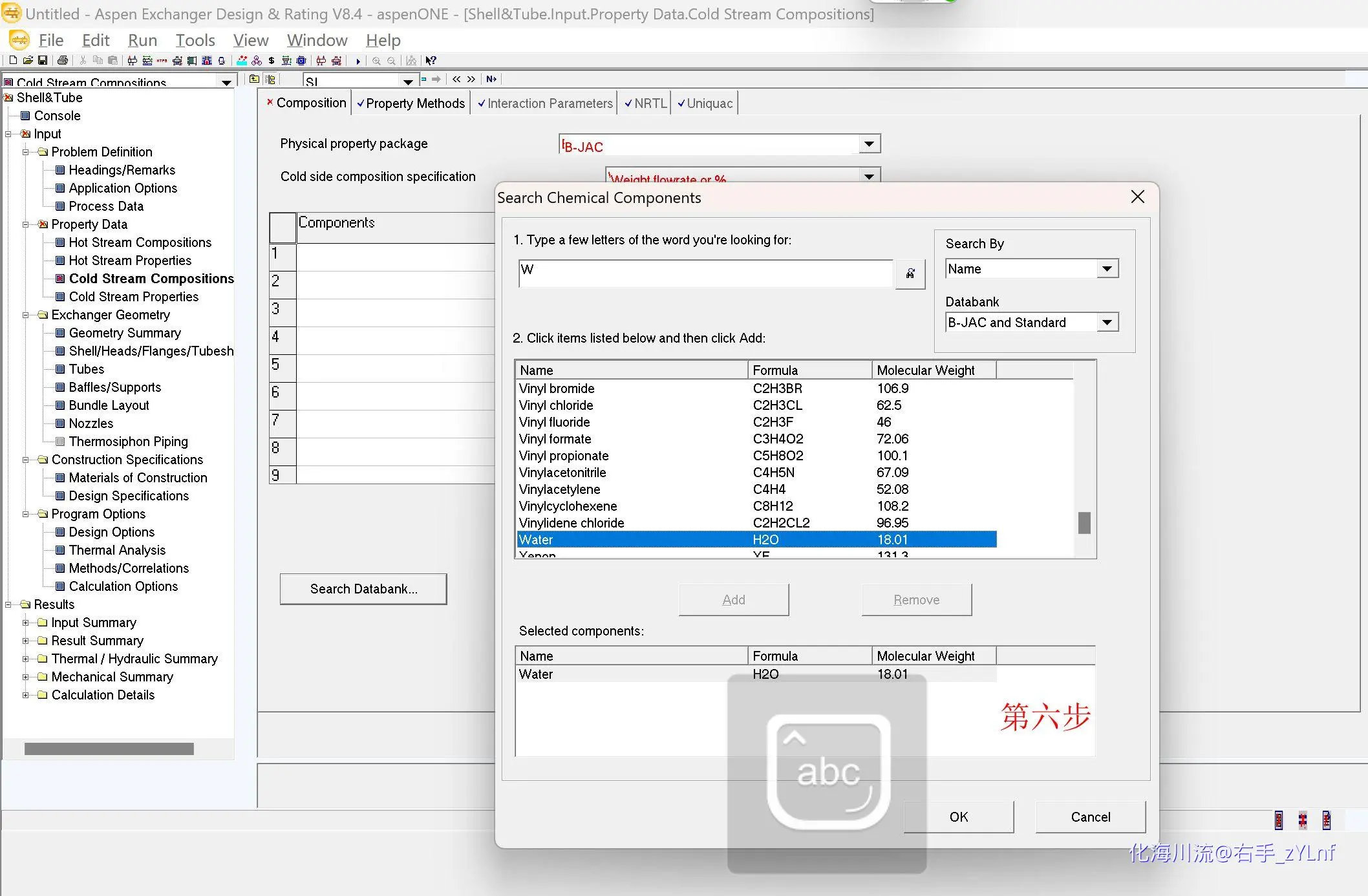
Task: Open Hot Stream Compositions in the tree
Action: coord(140,242)
